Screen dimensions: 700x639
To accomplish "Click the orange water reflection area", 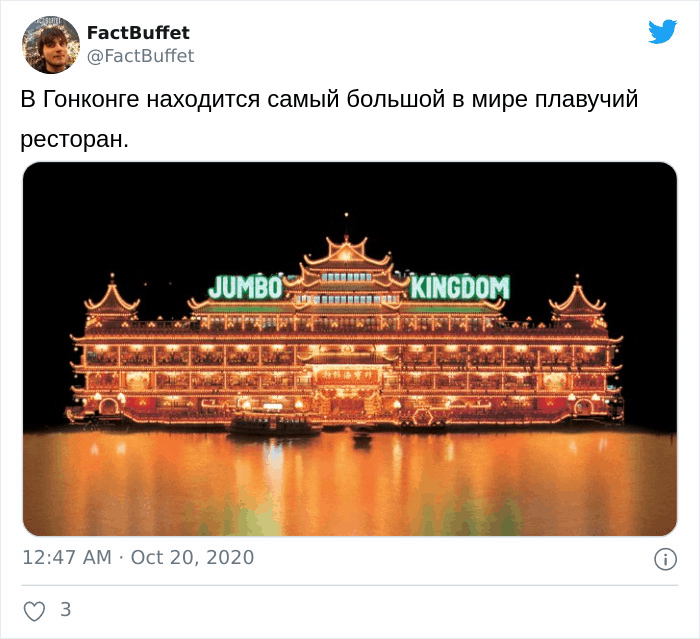I will click(x=350, y=483).
